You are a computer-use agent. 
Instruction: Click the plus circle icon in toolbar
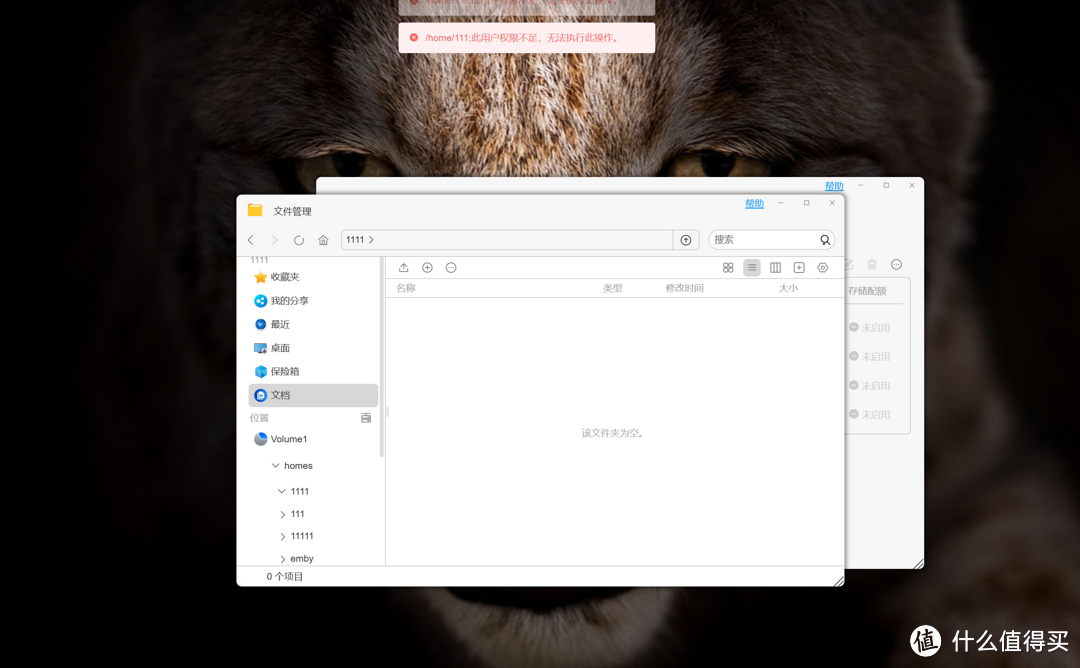click(427, 267)
